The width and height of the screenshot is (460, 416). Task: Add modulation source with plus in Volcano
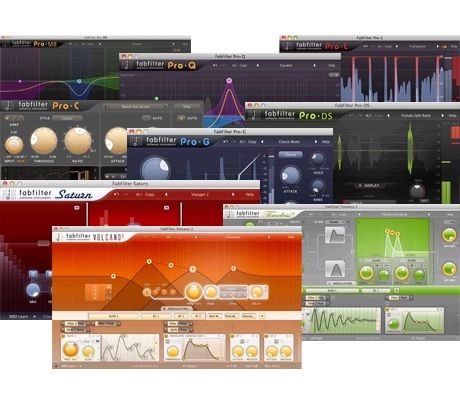click(262, 316)
